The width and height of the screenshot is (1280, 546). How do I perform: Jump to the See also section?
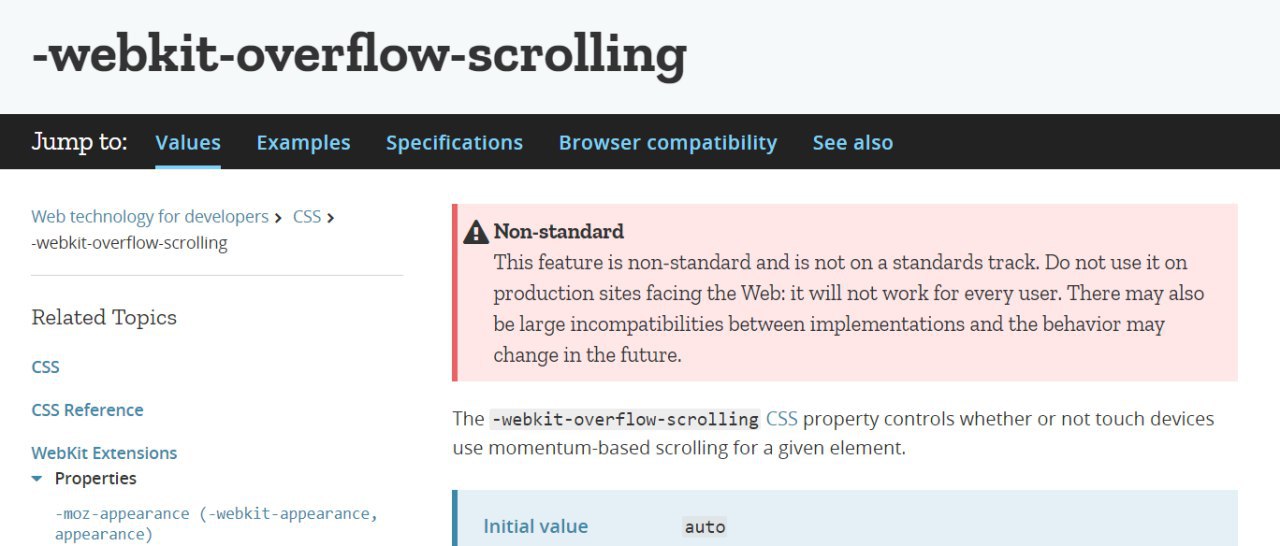pos(852,143)
